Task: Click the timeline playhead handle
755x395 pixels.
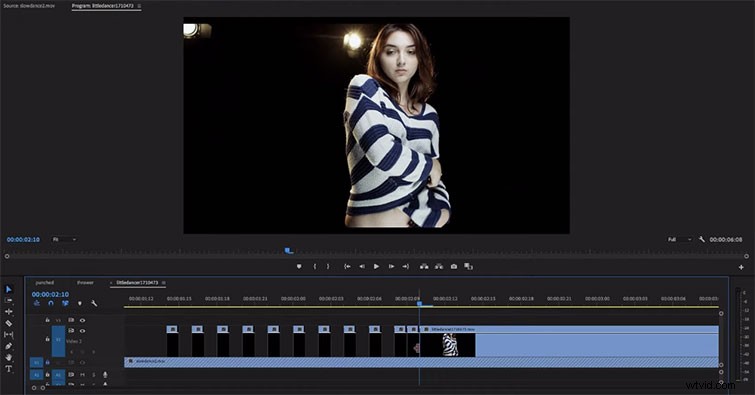Action: [419, 303]
